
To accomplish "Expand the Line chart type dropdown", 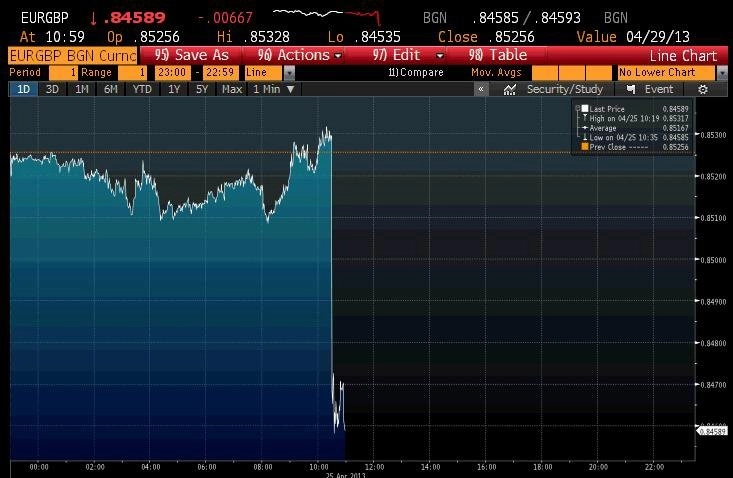I will [289, 73].
